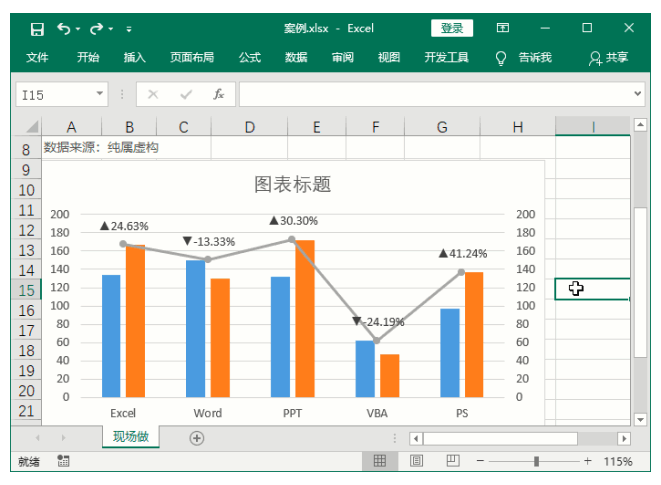Screen dimensions: 661x485
Task: Switch to Page Break Preview icon
Action: tap(453, 461)
